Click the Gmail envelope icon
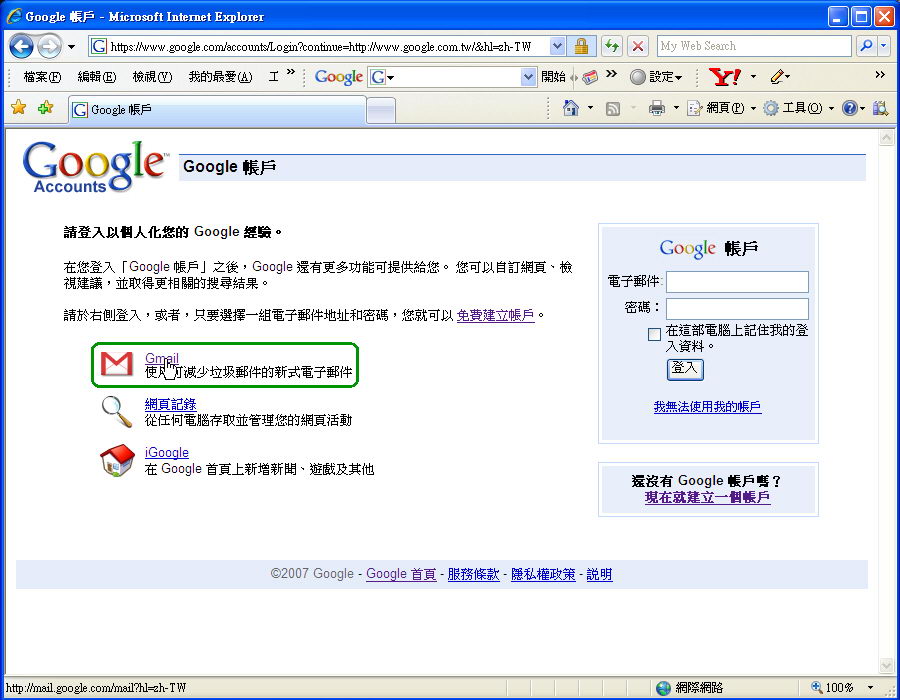Screen dimensions: 900x700 (117, 364)
